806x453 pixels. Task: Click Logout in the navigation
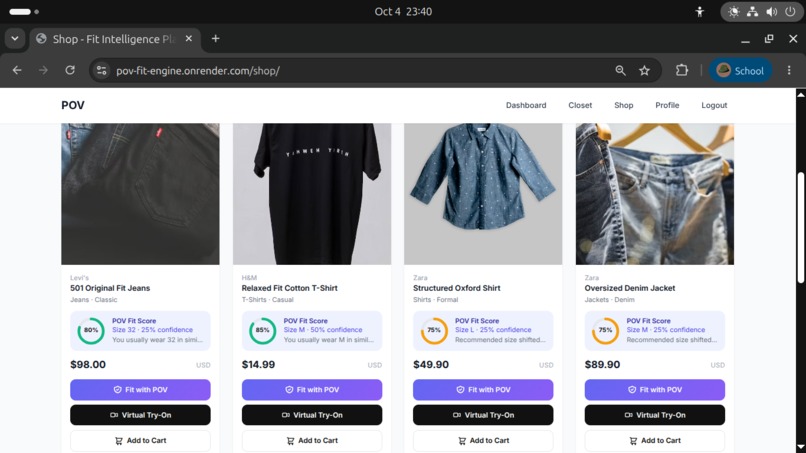pyautogui.click(x=714, y=105)
